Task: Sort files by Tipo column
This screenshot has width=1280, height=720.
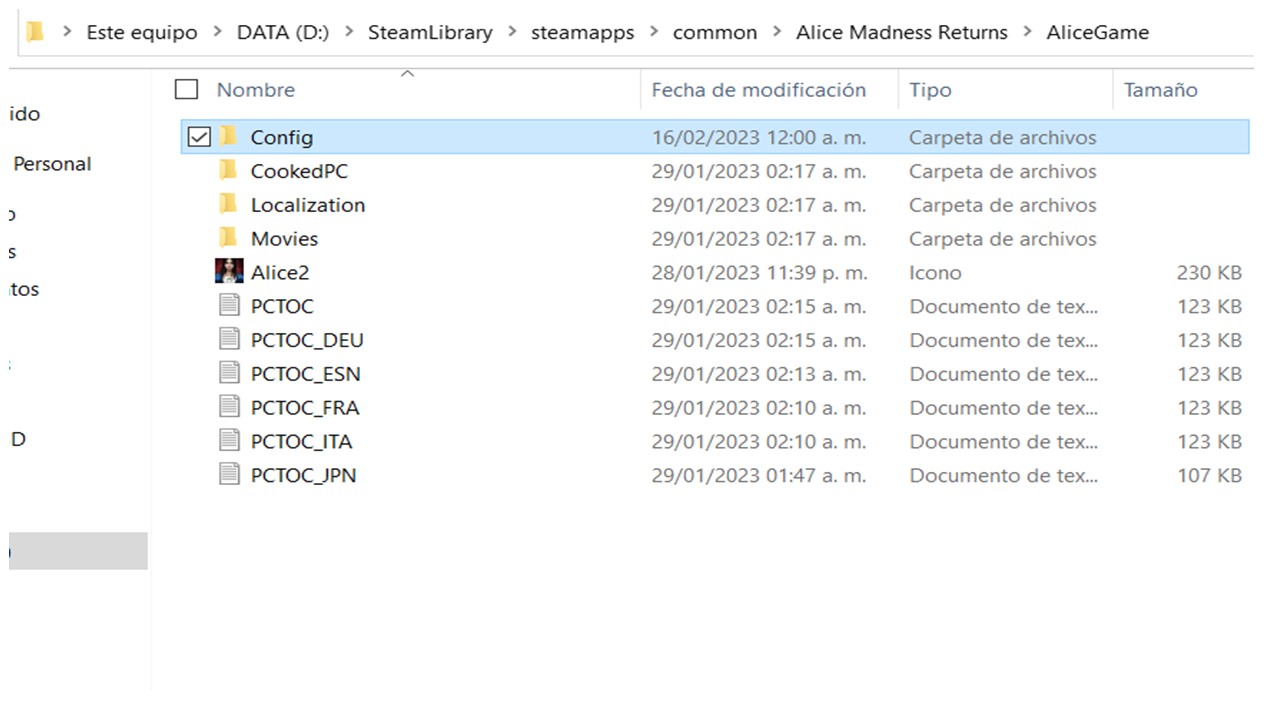Action: coord(930,90)
